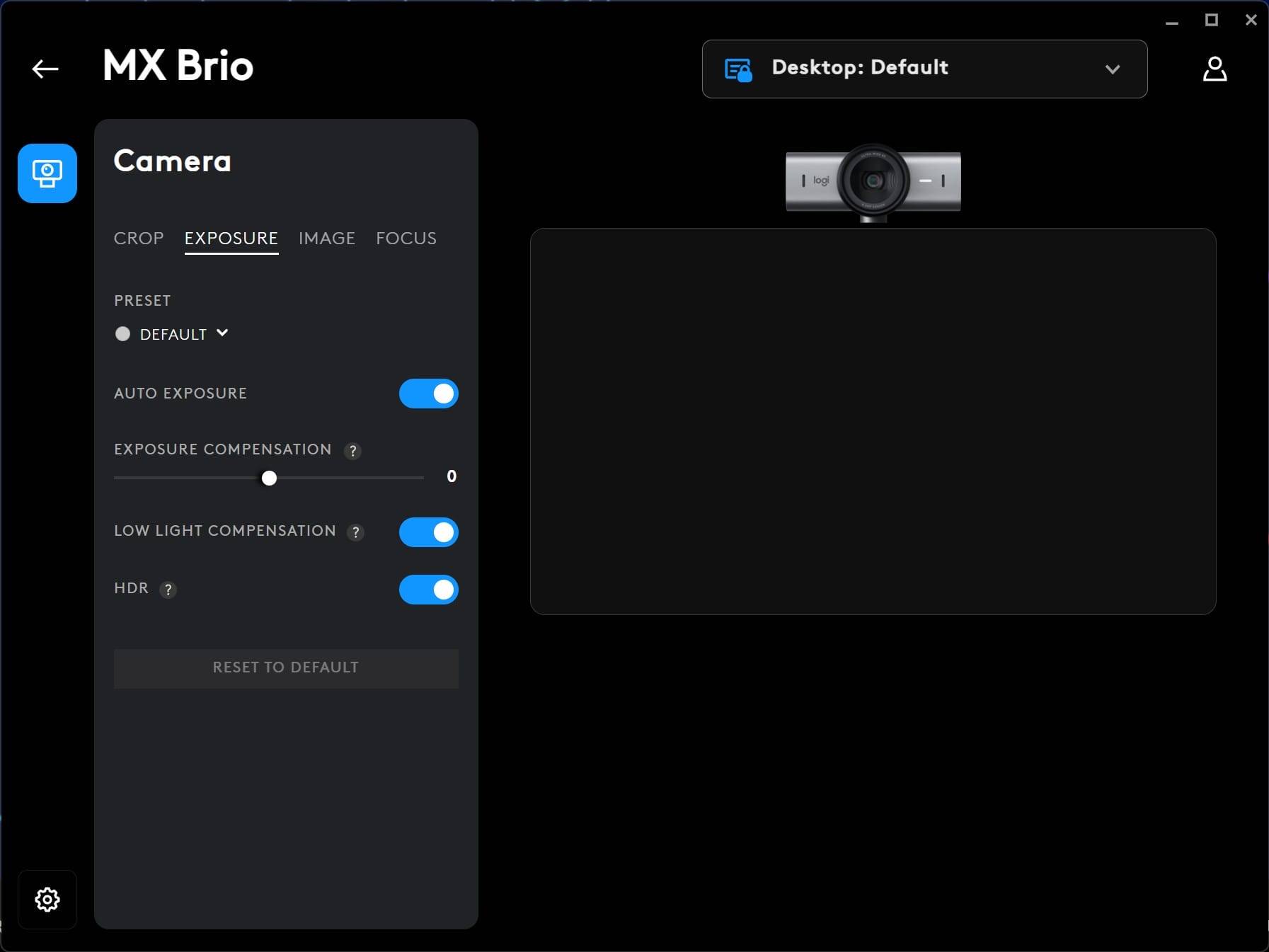Expand the Desktop: Default profile dropdown
1269x952 pixels.
(x=924, y=69)
